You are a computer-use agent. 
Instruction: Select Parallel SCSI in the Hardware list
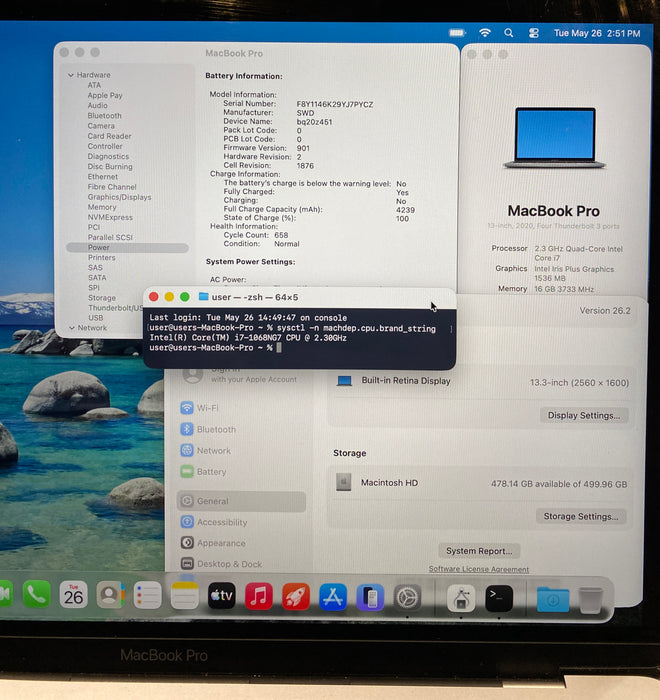[110, 237]
